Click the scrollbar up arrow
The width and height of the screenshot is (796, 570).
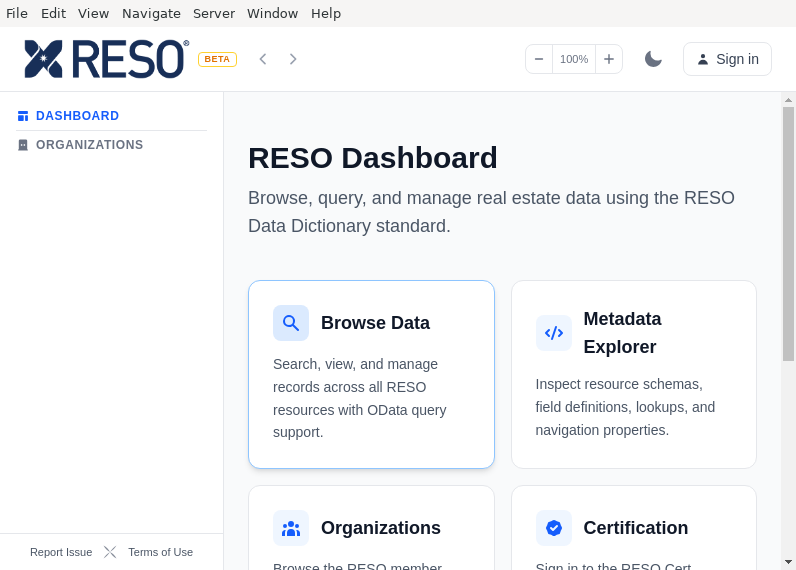pyautogui.click(x=788, y=100)
